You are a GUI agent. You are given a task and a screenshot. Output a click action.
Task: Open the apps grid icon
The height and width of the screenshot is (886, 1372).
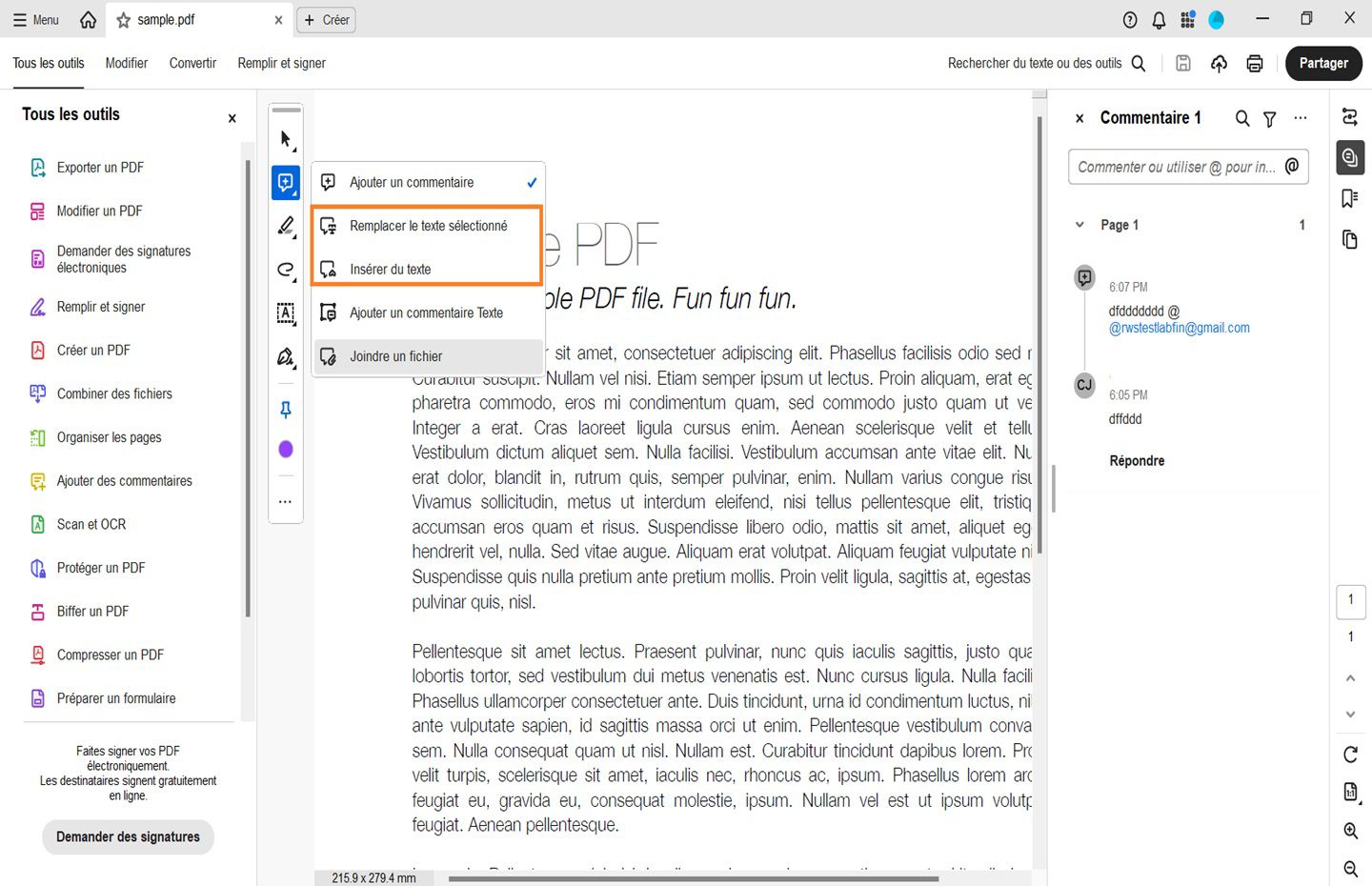pyautogui.click(x=1187, y=20)
